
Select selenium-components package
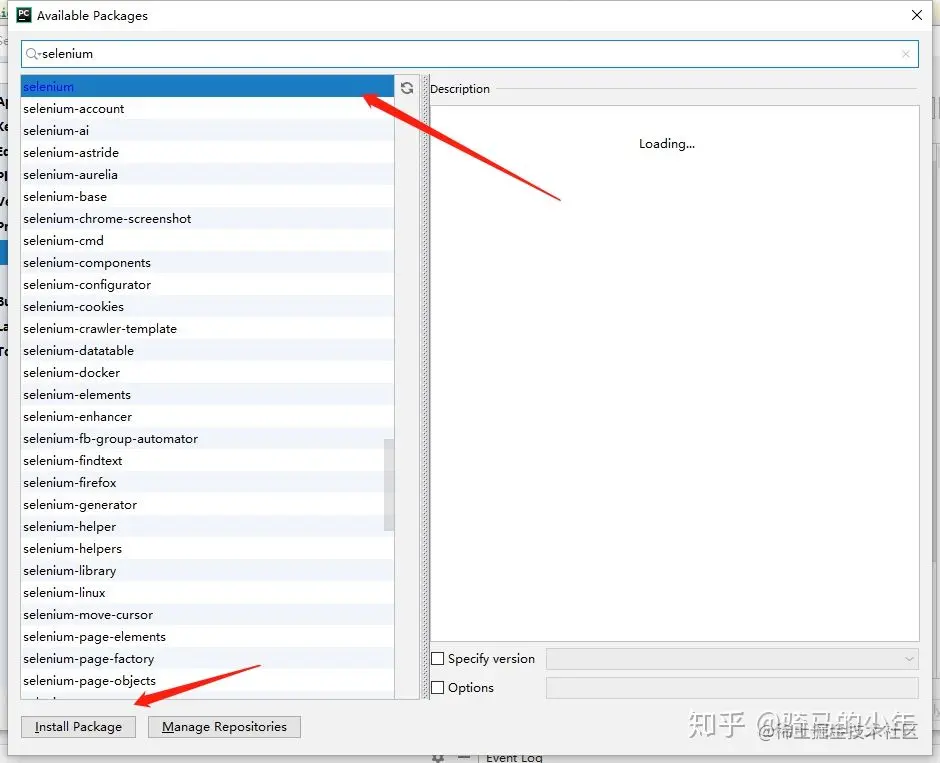coord(207,263)
